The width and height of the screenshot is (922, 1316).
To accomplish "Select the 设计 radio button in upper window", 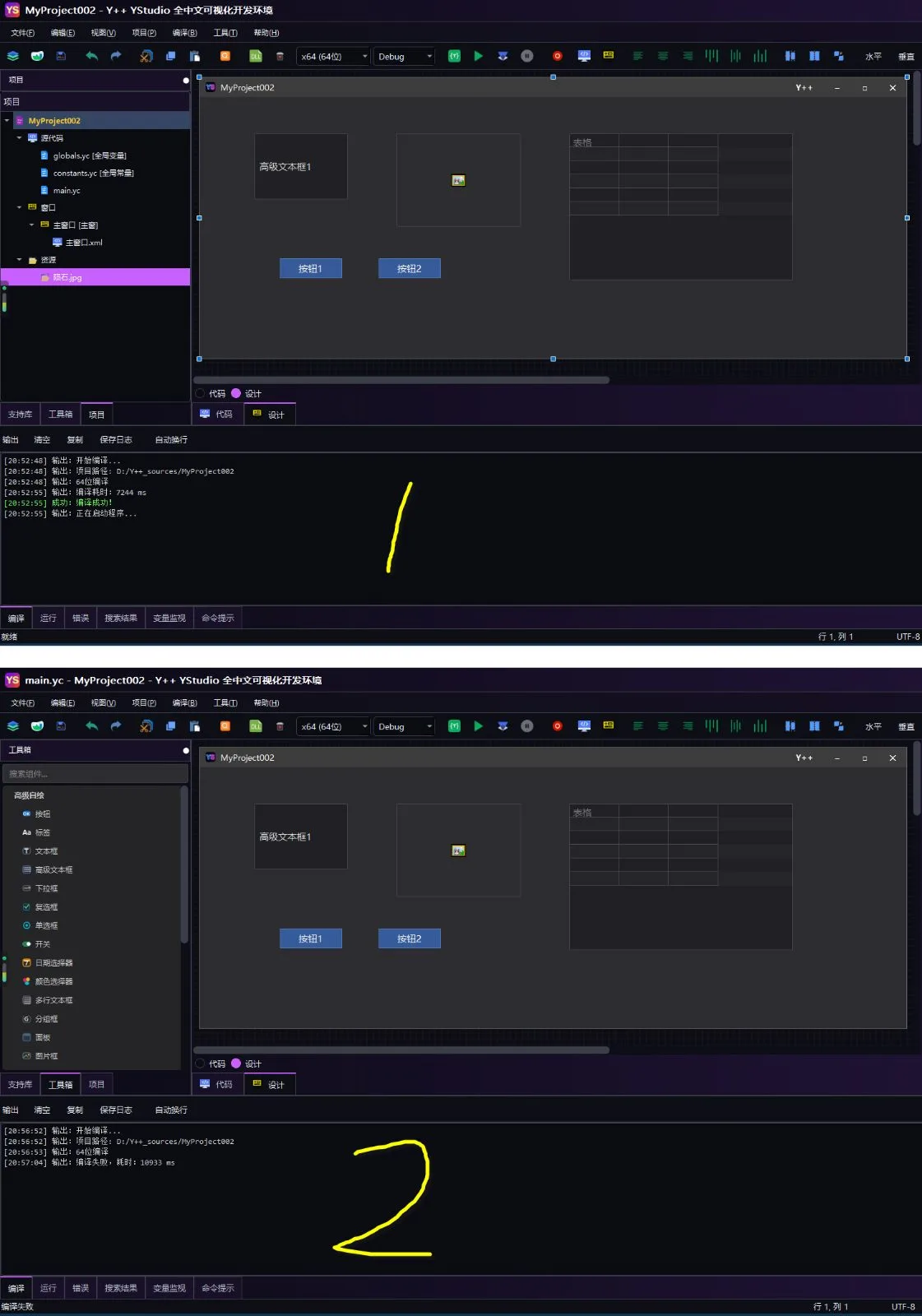I will [x=236, y=393].
